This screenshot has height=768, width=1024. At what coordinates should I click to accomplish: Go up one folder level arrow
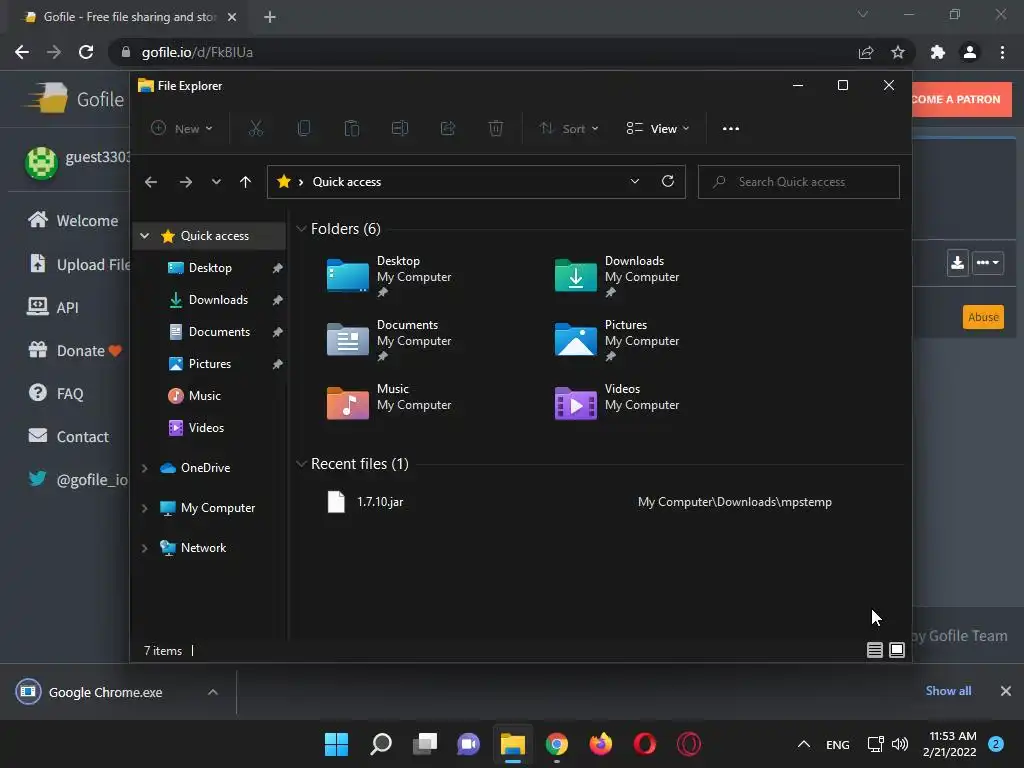click(245, 182)
